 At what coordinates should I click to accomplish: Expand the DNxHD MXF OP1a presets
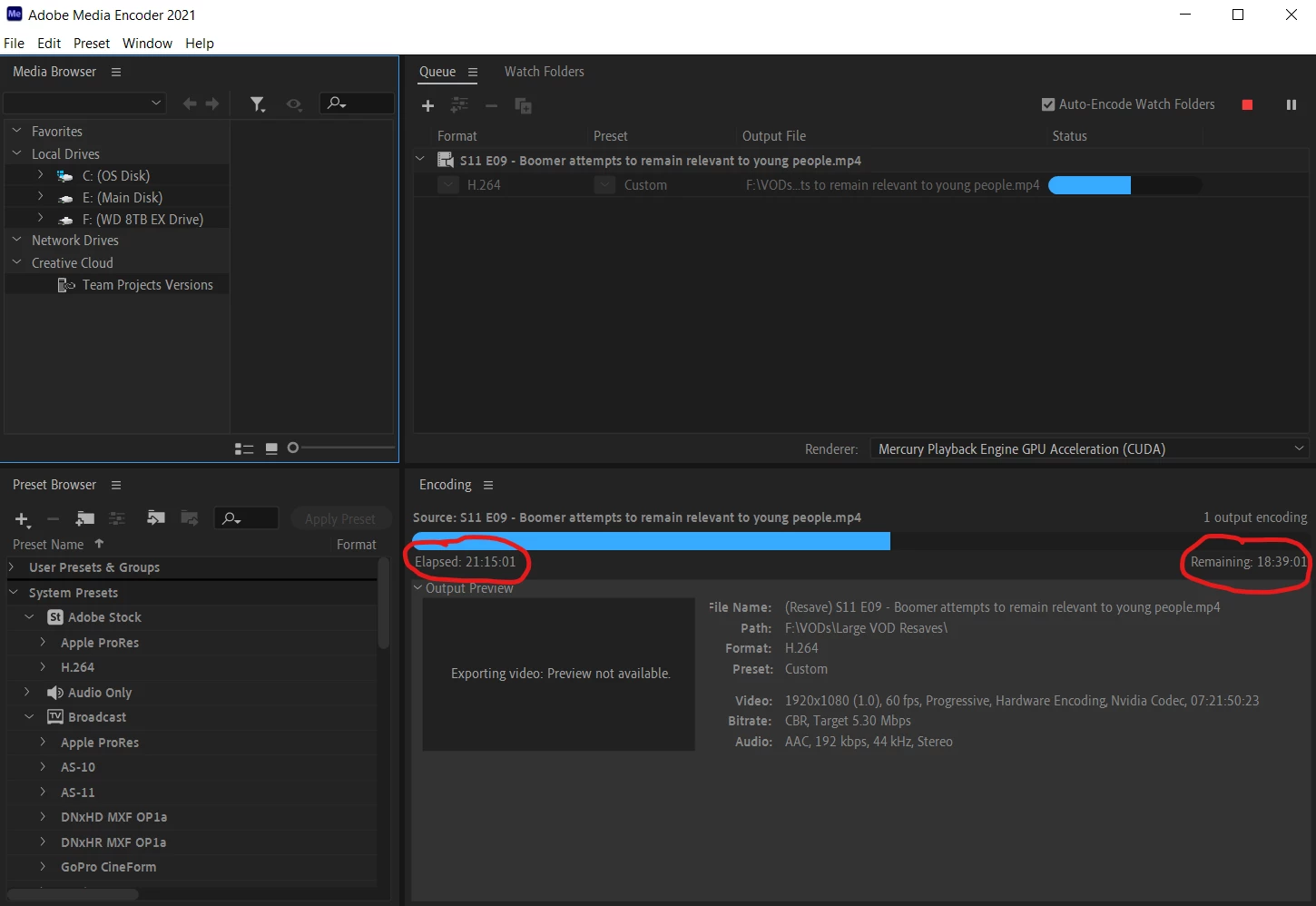tap(43, 816)
